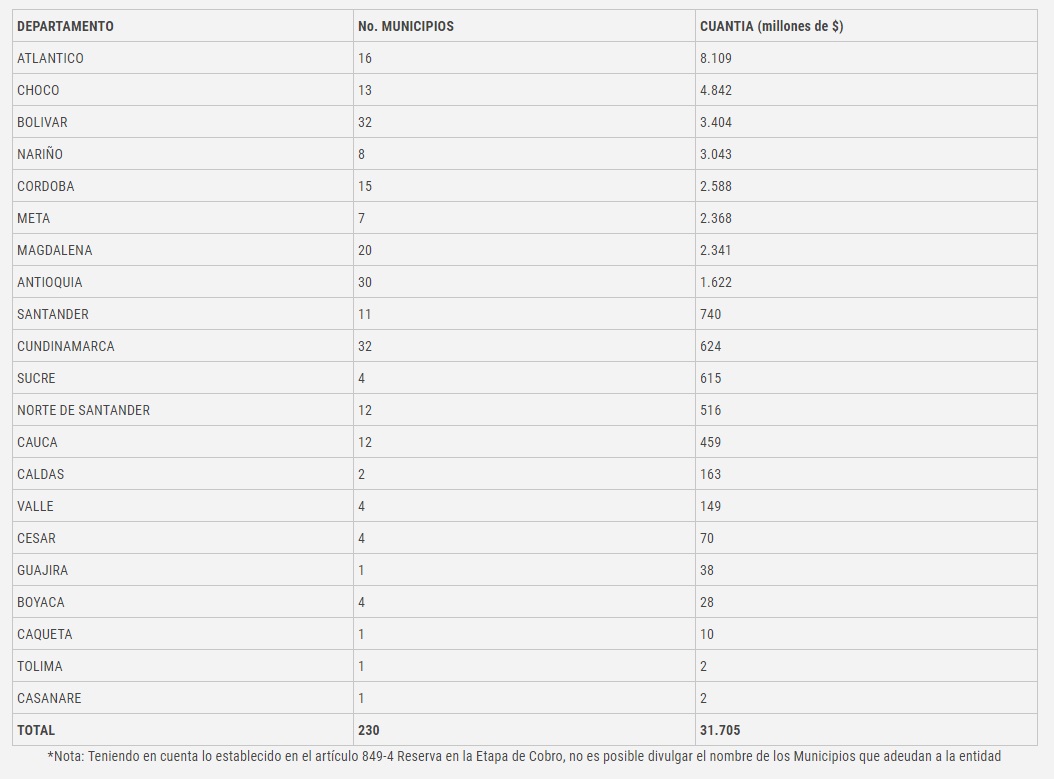The height and width of the screenshot is (779, 1054).
Task: Select the CHOCO row name
Action: (x=38, y=90)
